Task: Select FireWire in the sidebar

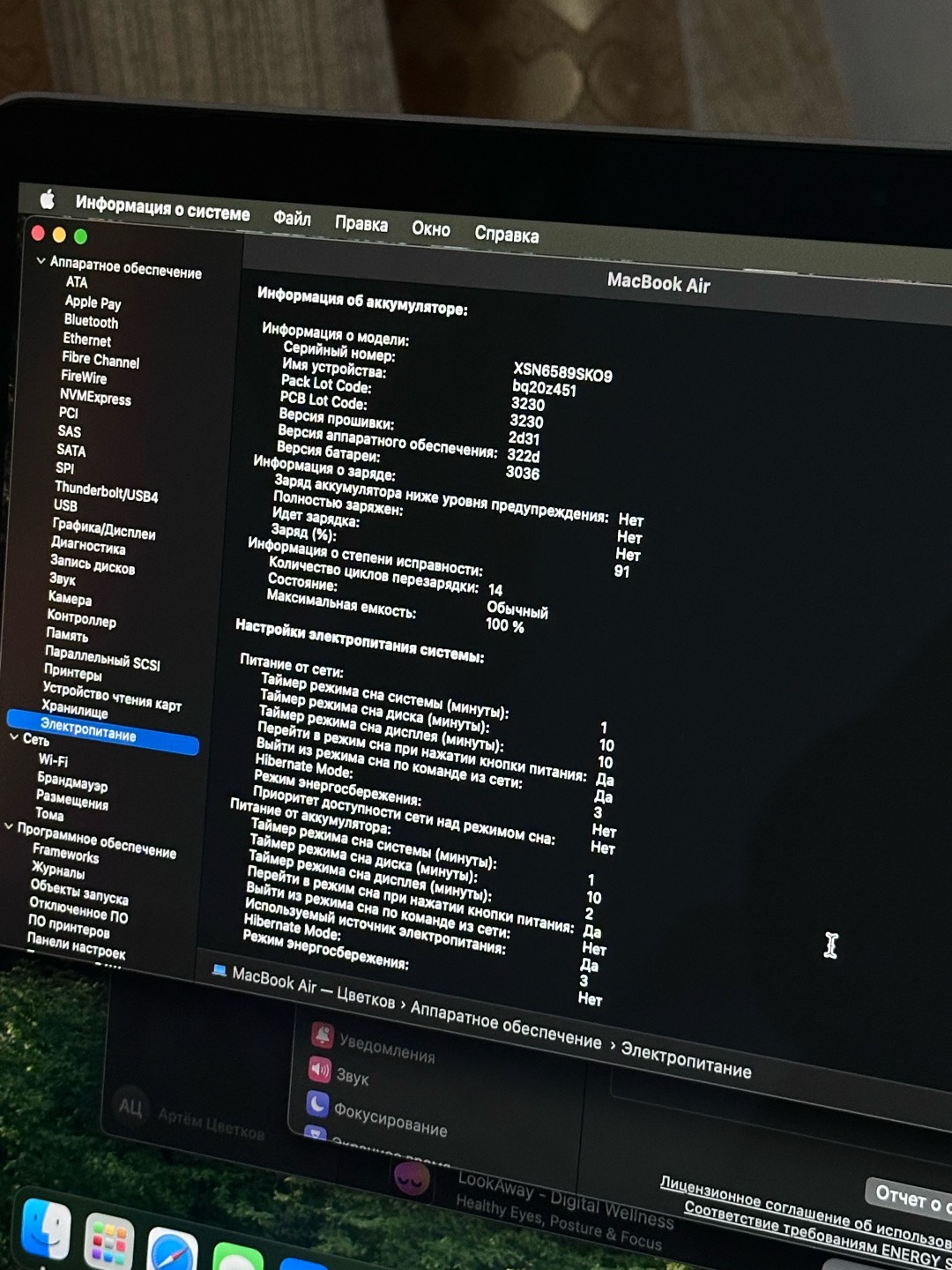Action: point(84,377)
